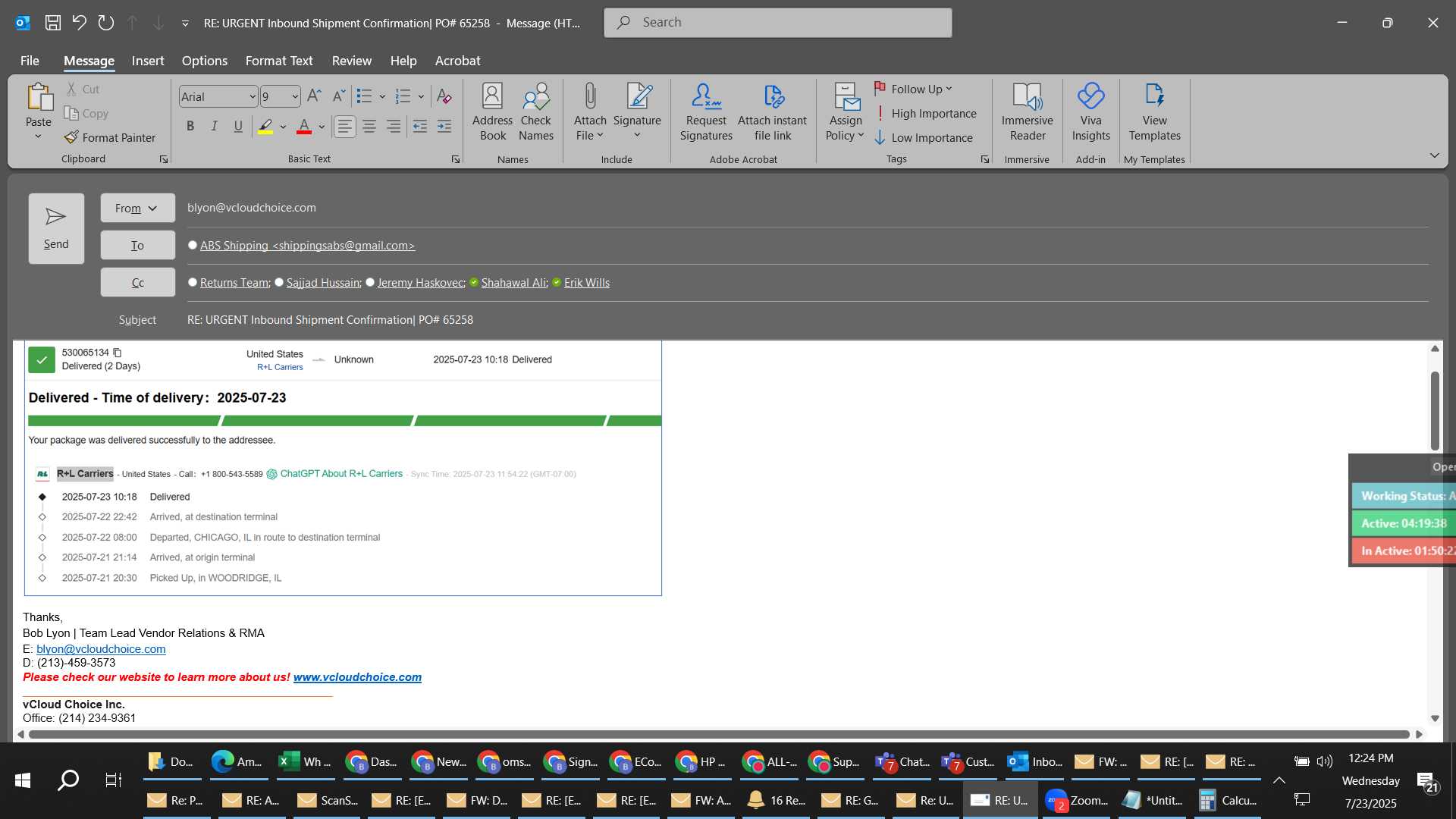Screen dimensions: 1456x819
Task: Switch to the Insert tab
Action: (148, 61)
